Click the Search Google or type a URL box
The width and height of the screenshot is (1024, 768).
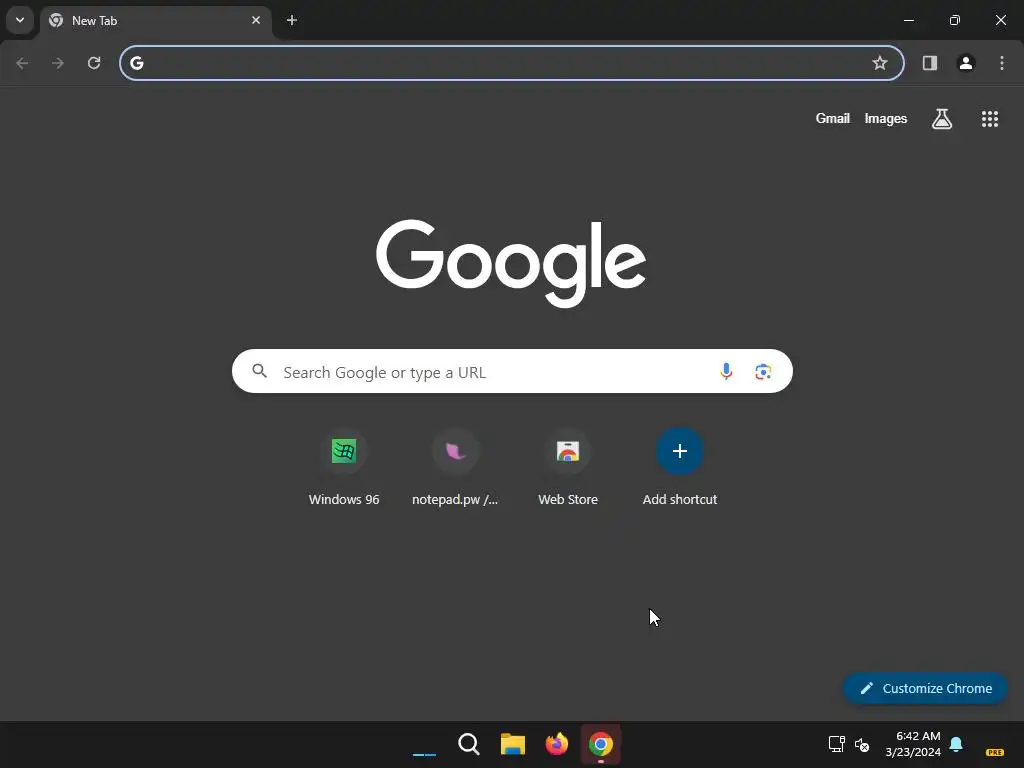pos(512,372)
